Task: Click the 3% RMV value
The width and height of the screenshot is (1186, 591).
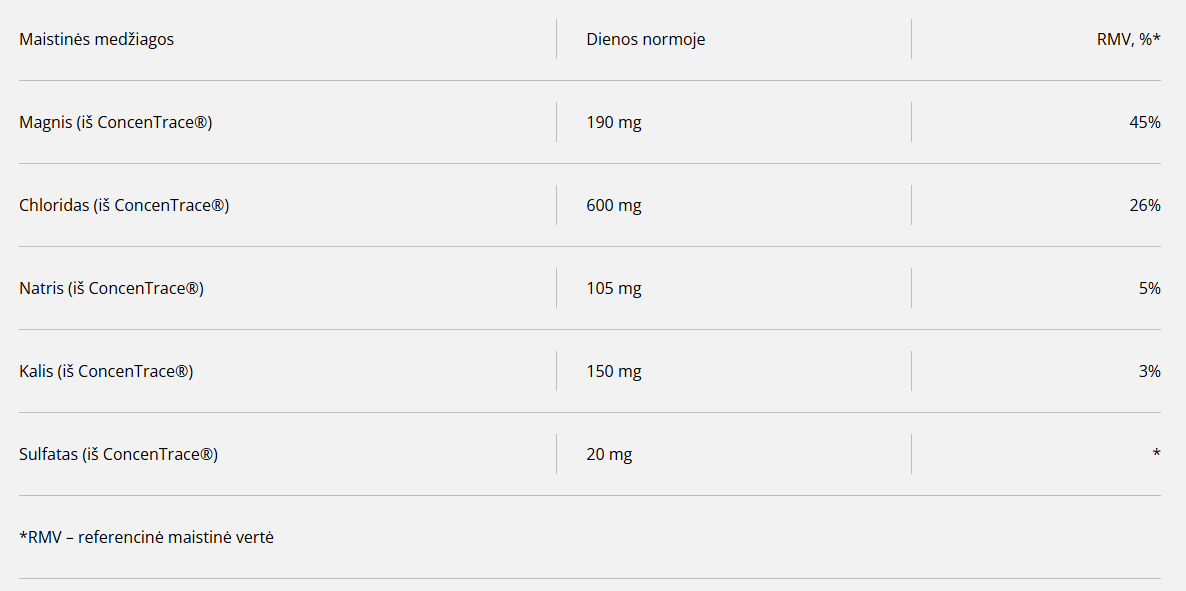Action: pyautogui.click(x=1149, y=372)
